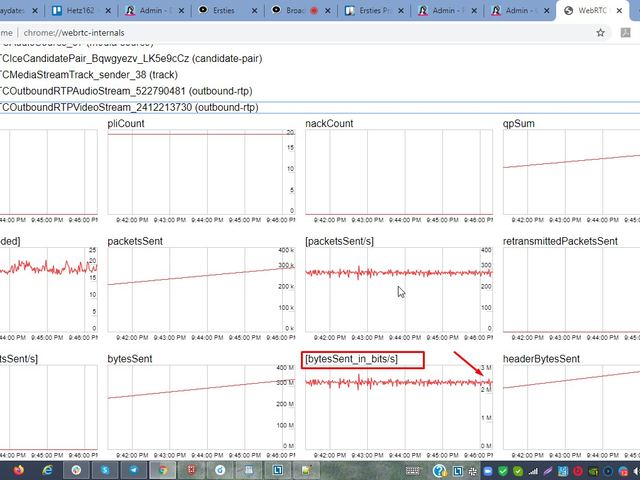This screenshot has height=480, width=640.
Task: Click the red circle tray icon
Action: tap(578, 471)
